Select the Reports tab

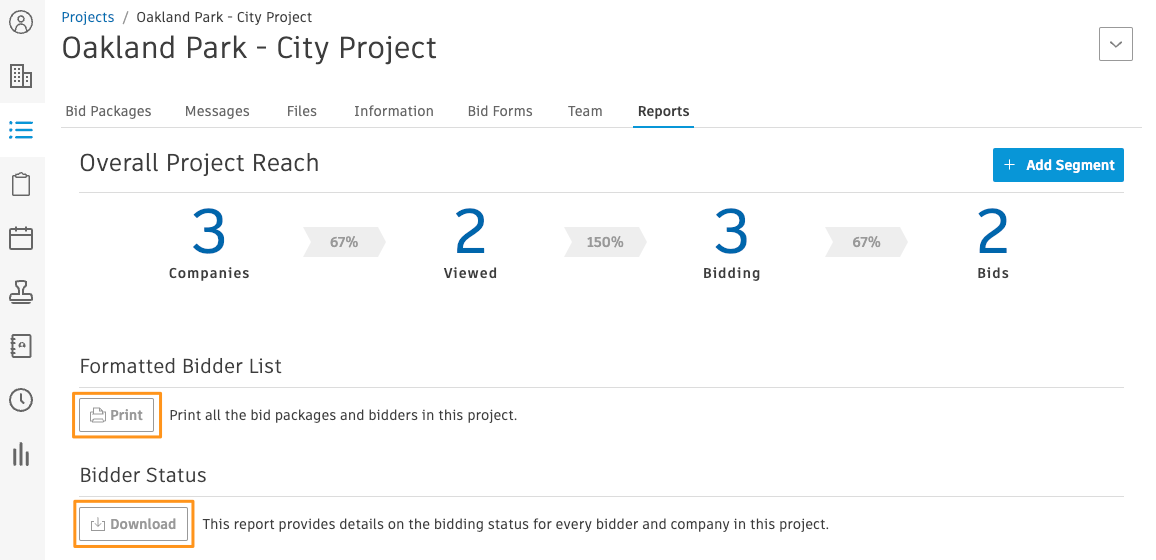pyautogui.click(x=664, y=111)
